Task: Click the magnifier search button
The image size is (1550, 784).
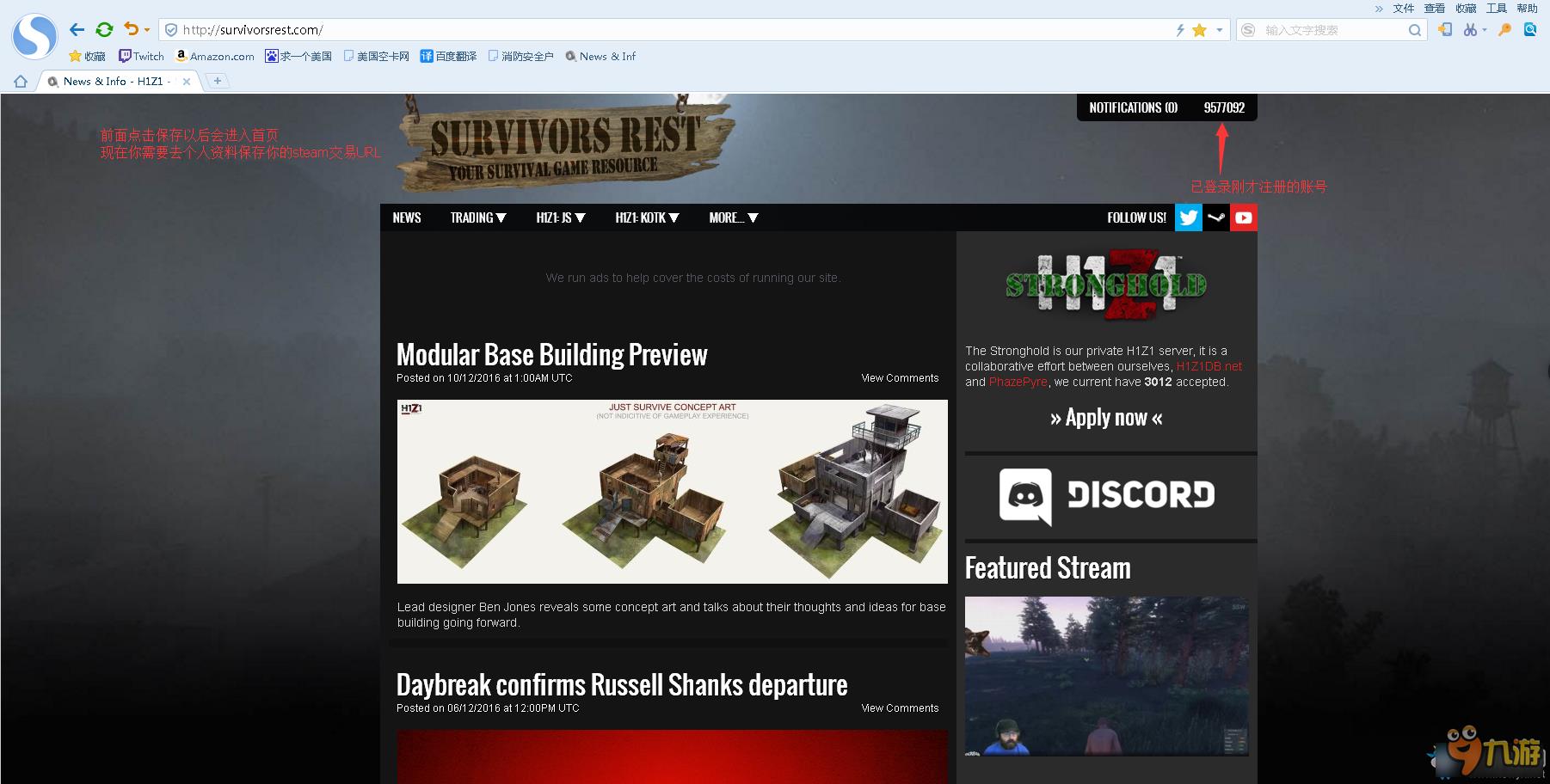Action: click(1415, 30)
